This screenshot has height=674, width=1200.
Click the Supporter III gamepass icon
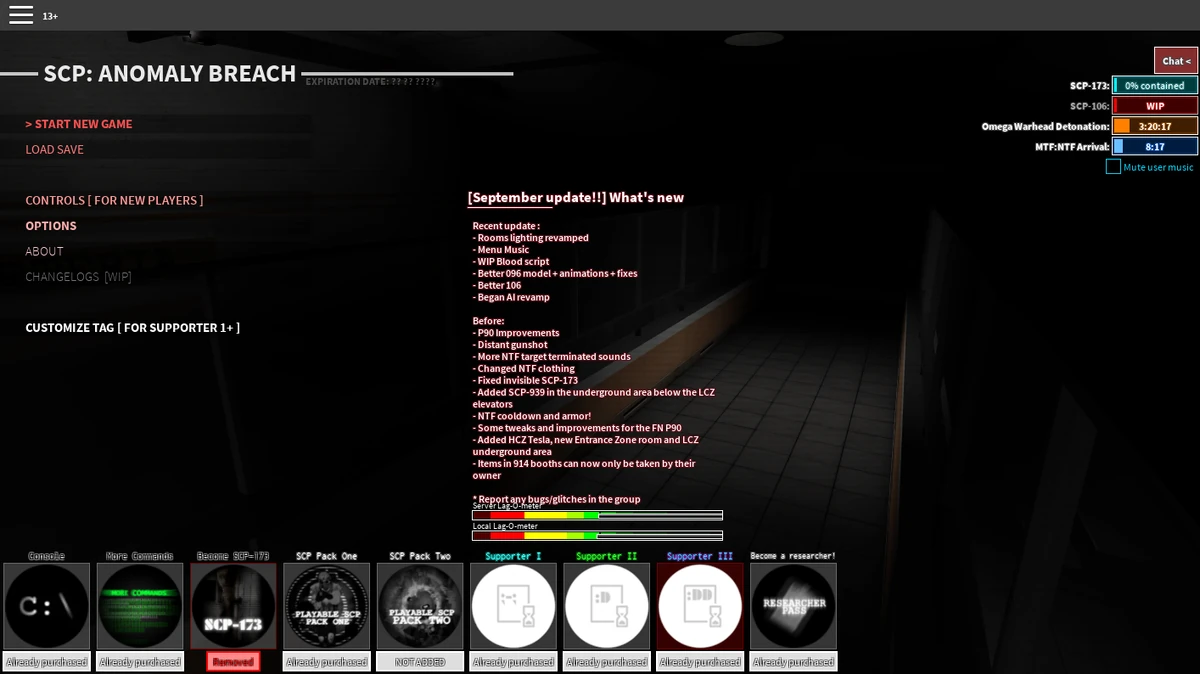pos(699,605)
